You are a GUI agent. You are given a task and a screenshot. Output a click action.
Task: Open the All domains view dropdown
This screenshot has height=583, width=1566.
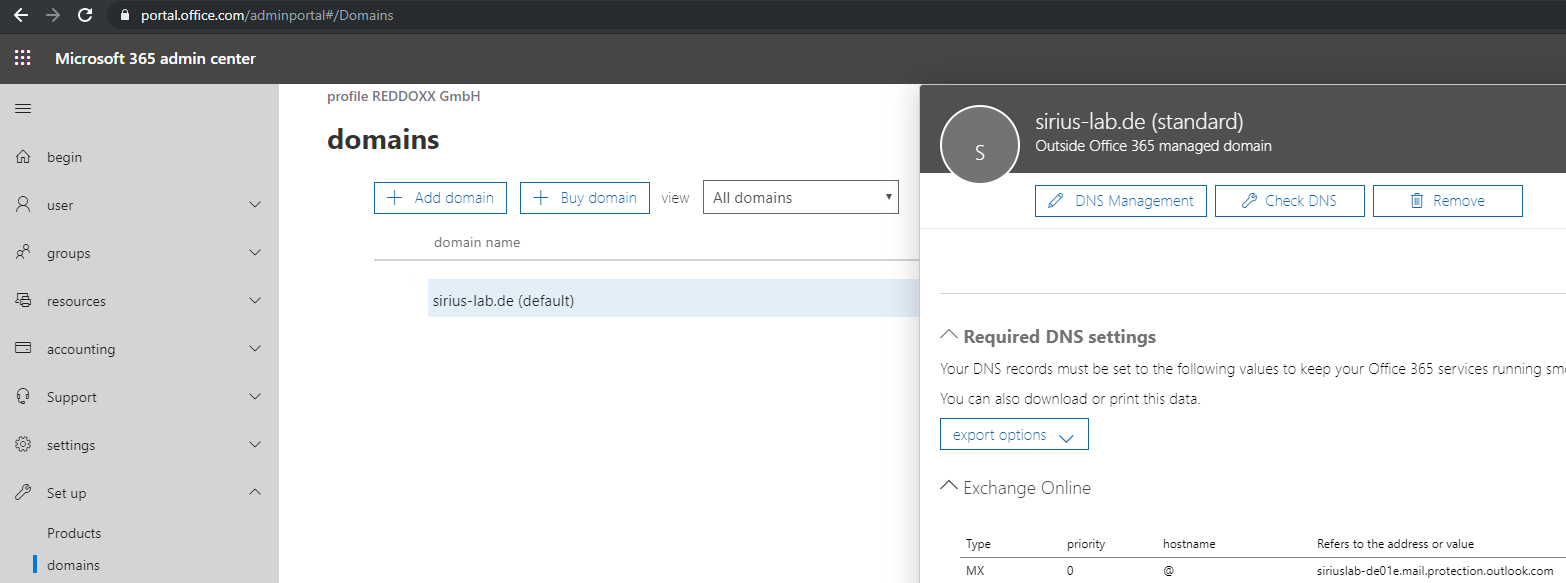tap(800, 197)
